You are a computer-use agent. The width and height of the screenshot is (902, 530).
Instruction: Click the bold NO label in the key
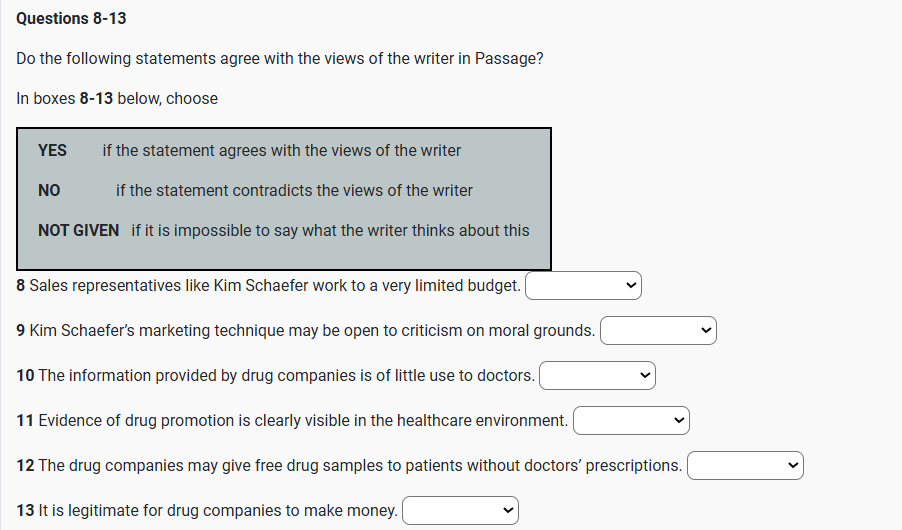[49, 190]
